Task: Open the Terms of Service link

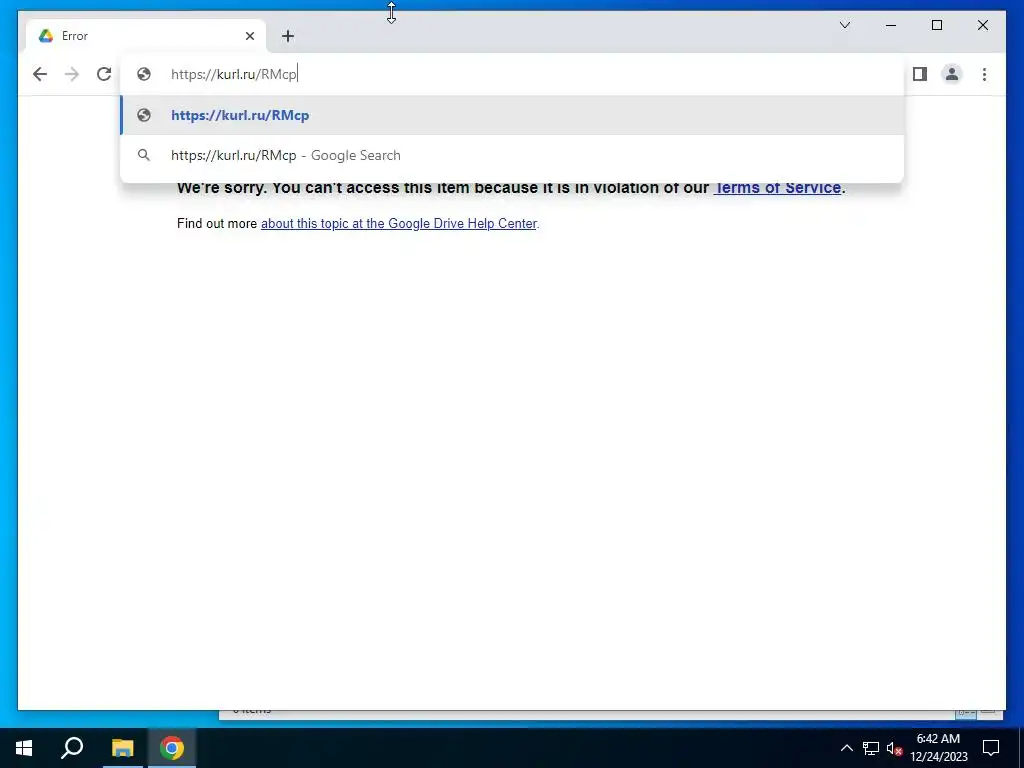Action: (x=777, y=187)
